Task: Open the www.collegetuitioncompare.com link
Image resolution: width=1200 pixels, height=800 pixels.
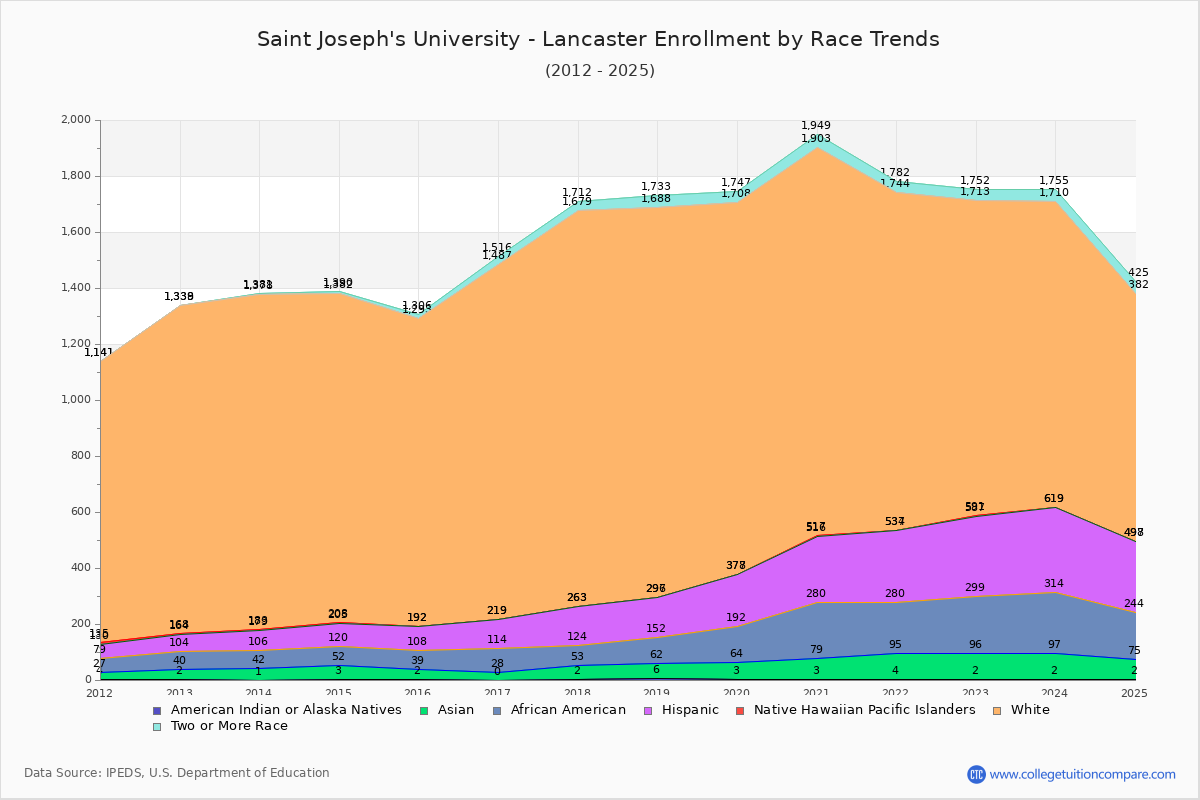Action: (x=1083, y=774)
